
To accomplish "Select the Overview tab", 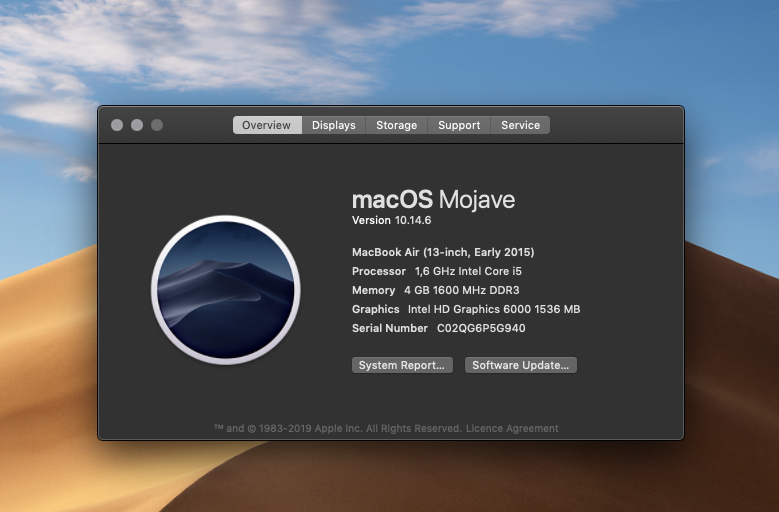I will (267, 125).
